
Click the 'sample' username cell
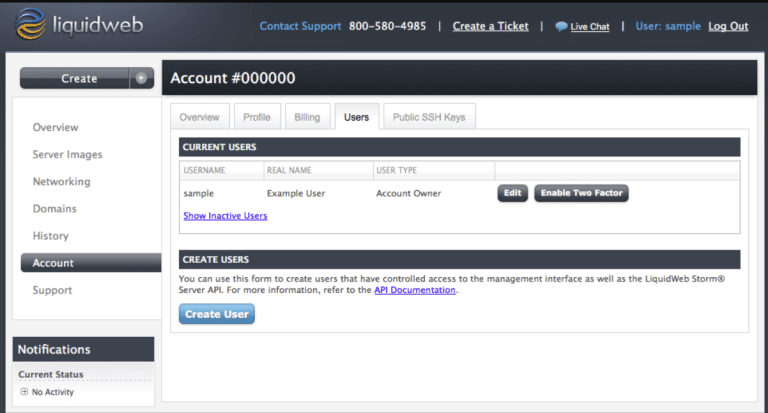(198, 193)
